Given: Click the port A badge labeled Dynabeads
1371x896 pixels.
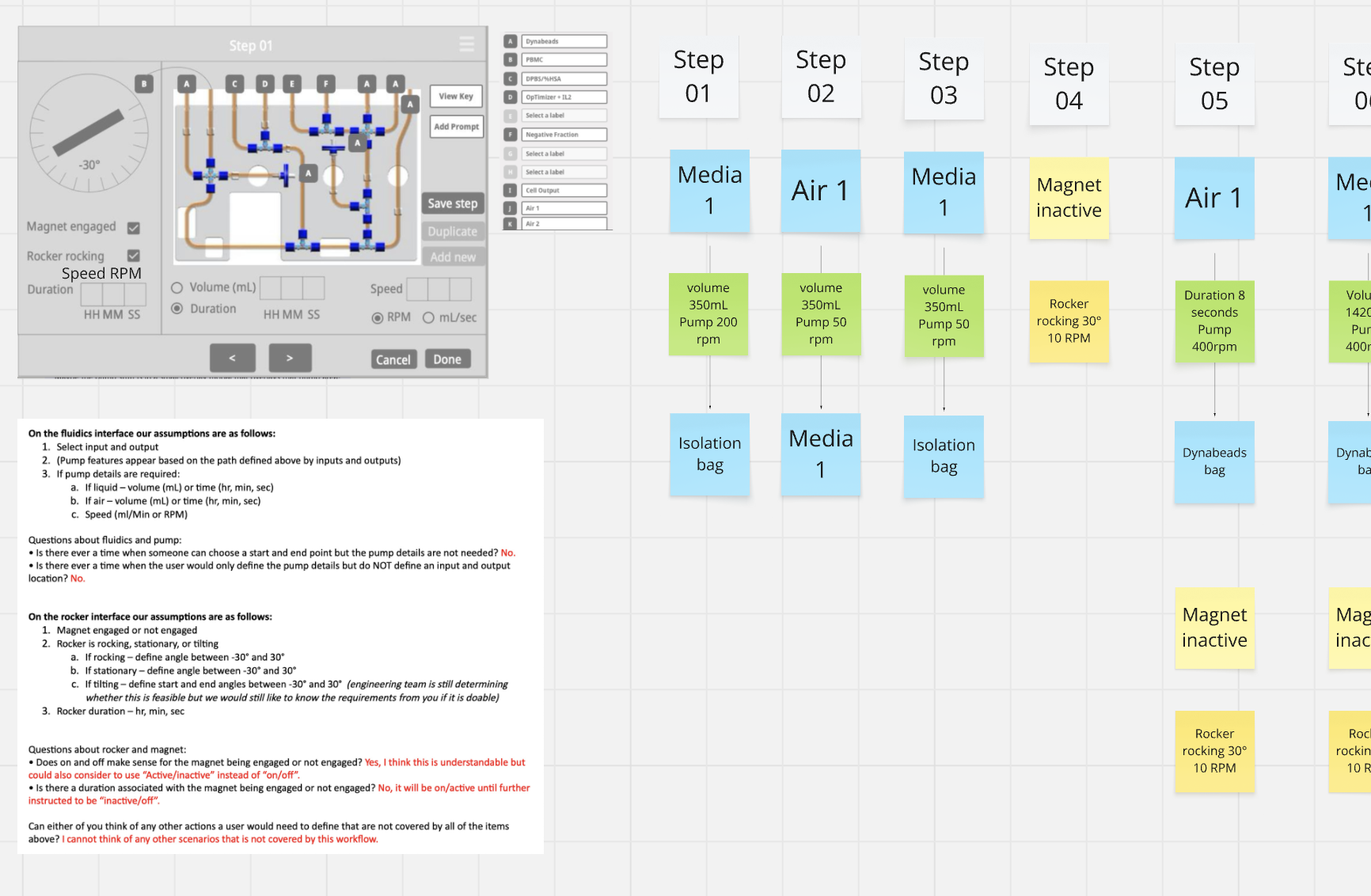Looking at the screenshot, I should (512, 40).
